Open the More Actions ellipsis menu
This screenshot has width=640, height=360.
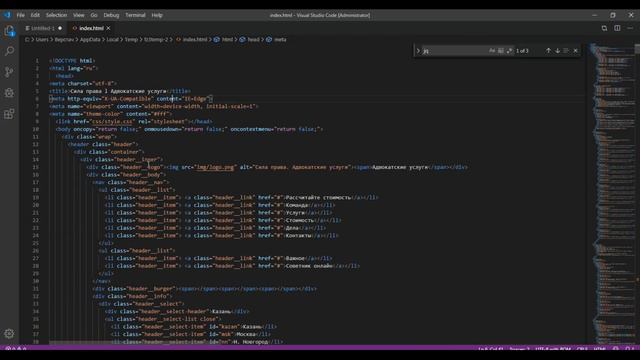630,28
